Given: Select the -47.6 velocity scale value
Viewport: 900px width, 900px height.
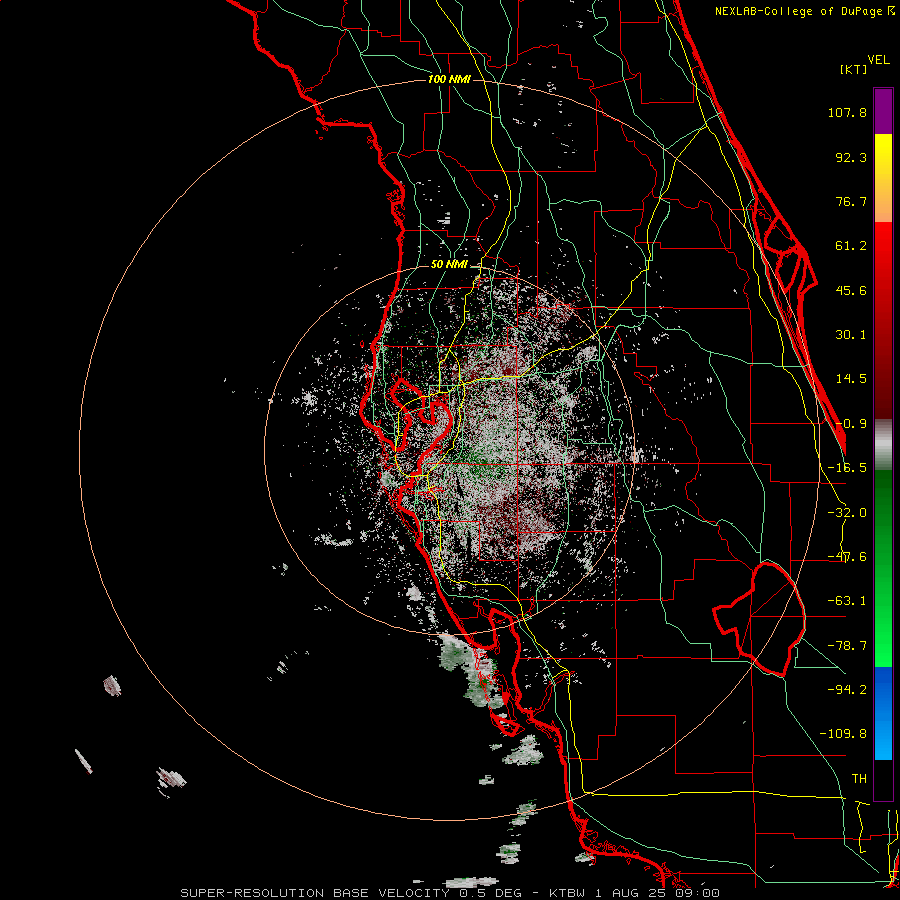Looking at the screenshot, I should point(847,557).
